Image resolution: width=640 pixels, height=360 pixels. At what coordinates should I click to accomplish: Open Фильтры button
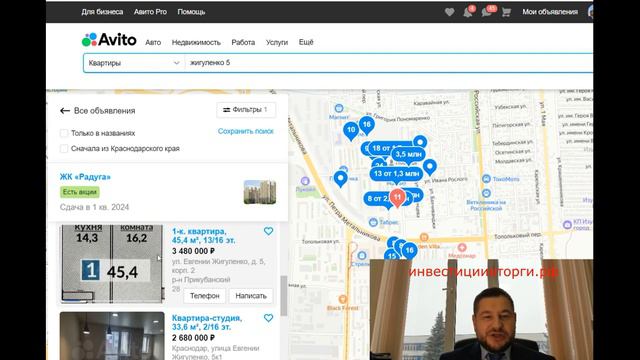pos(246,110)
